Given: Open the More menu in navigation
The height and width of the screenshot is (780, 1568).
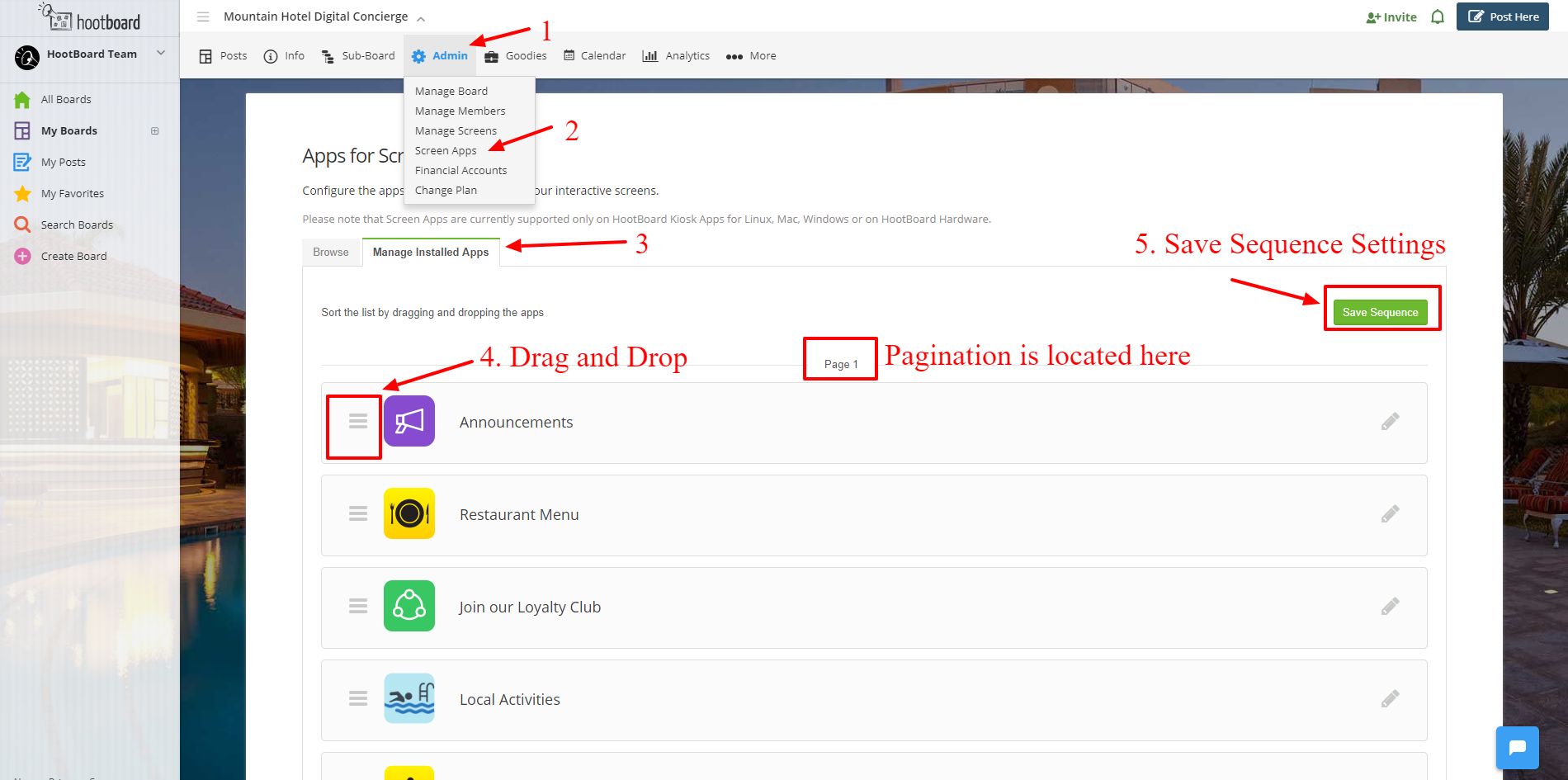Looking at the screenshot, I should [751, 56].
